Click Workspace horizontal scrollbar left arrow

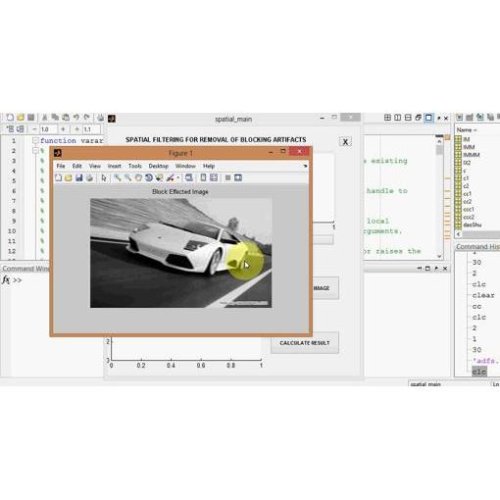459,234
